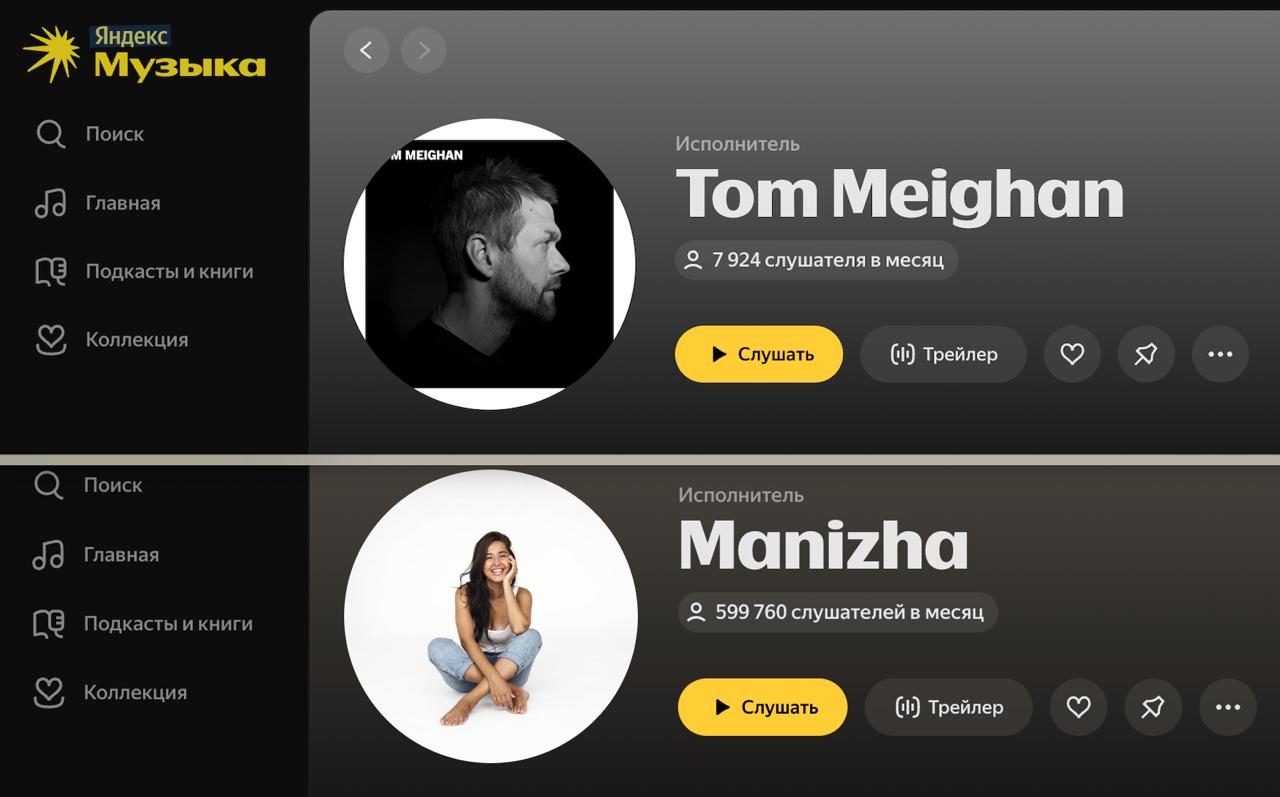Play Manizha's Трейлер
The width and height of the screenshot is (1280, 797).
click(948, 707)
